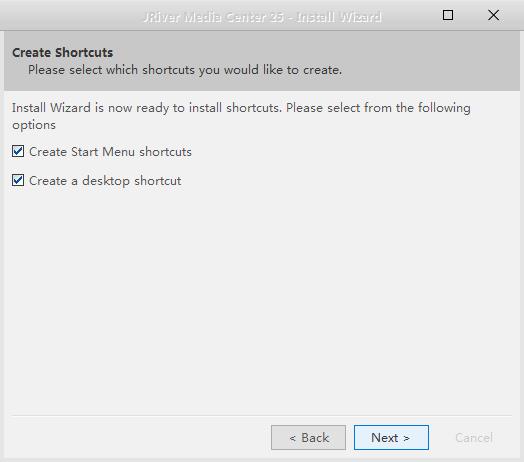Click the right arrow symbol in the Next button
Screen dimensions: 524x462
coord(406,438)
